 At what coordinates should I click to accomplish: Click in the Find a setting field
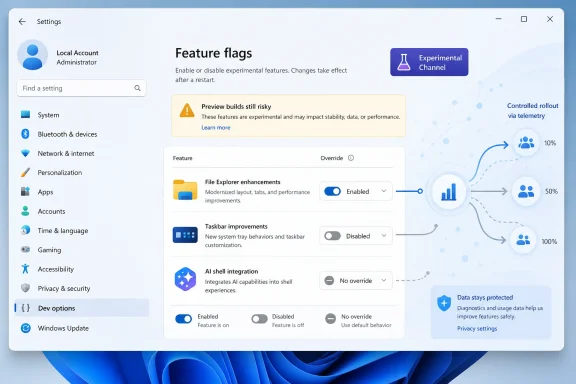(x=82, y=88)
